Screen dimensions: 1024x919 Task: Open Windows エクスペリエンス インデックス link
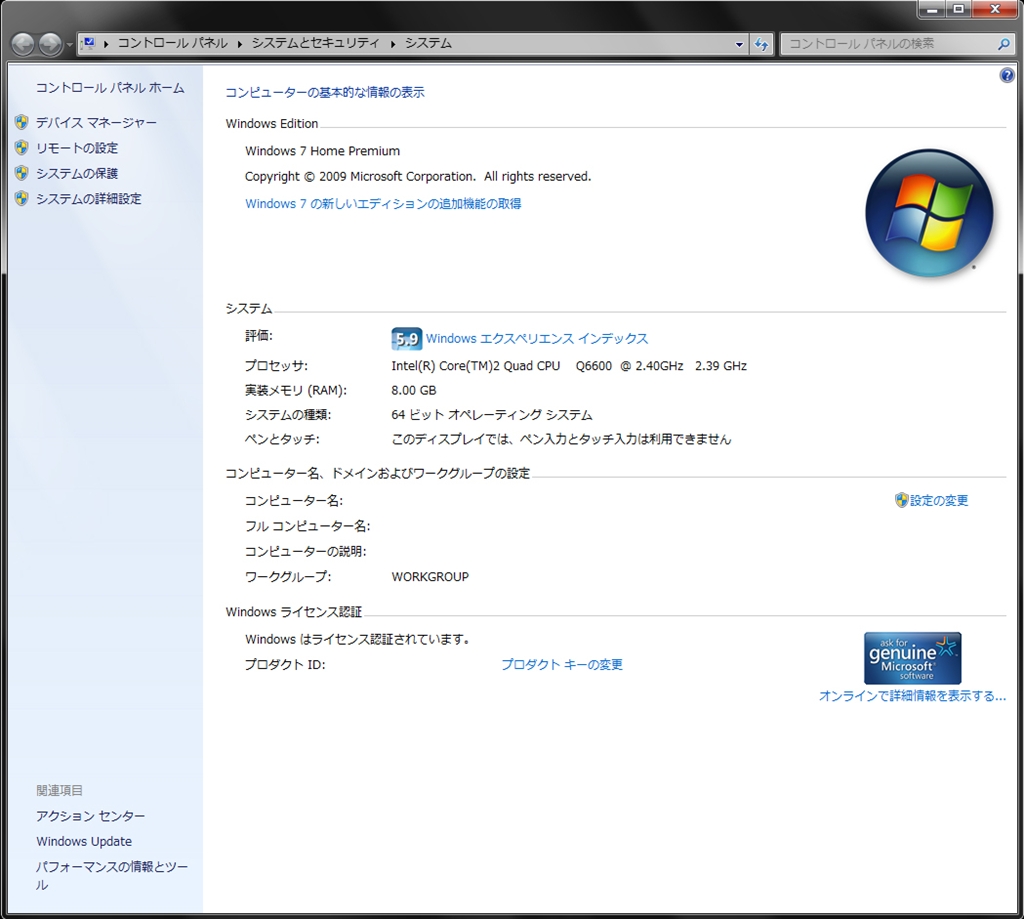pos(537,339)
